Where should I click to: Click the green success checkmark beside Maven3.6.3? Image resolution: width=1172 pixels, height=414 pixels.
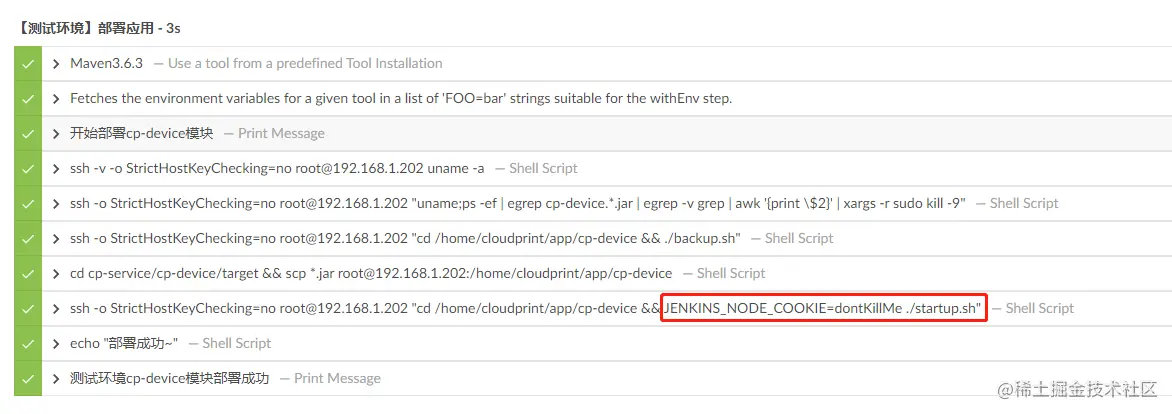pos(28,64)
